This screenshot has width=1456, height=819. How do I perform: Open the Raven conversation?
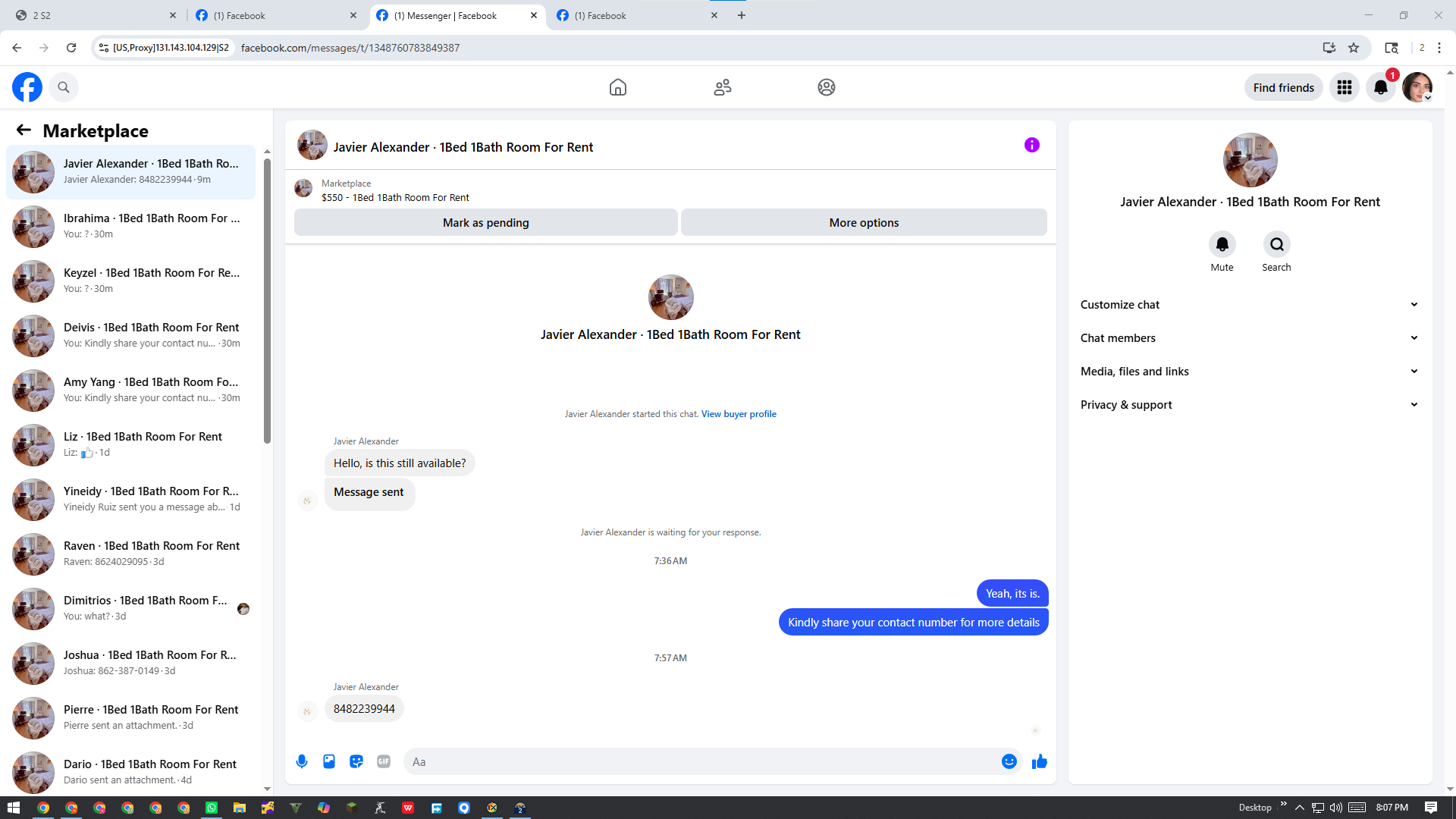130,554
